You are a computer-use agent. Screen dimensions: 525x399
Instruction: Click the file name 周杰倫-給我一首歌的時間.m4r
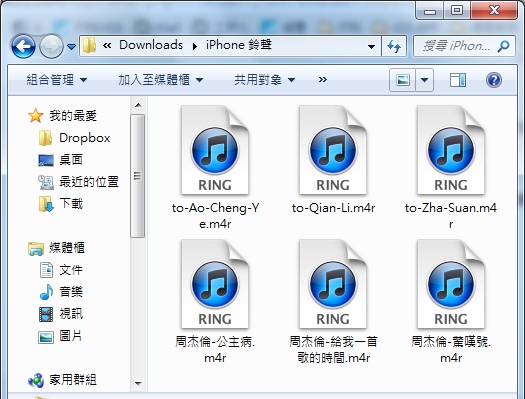[333, 350]
